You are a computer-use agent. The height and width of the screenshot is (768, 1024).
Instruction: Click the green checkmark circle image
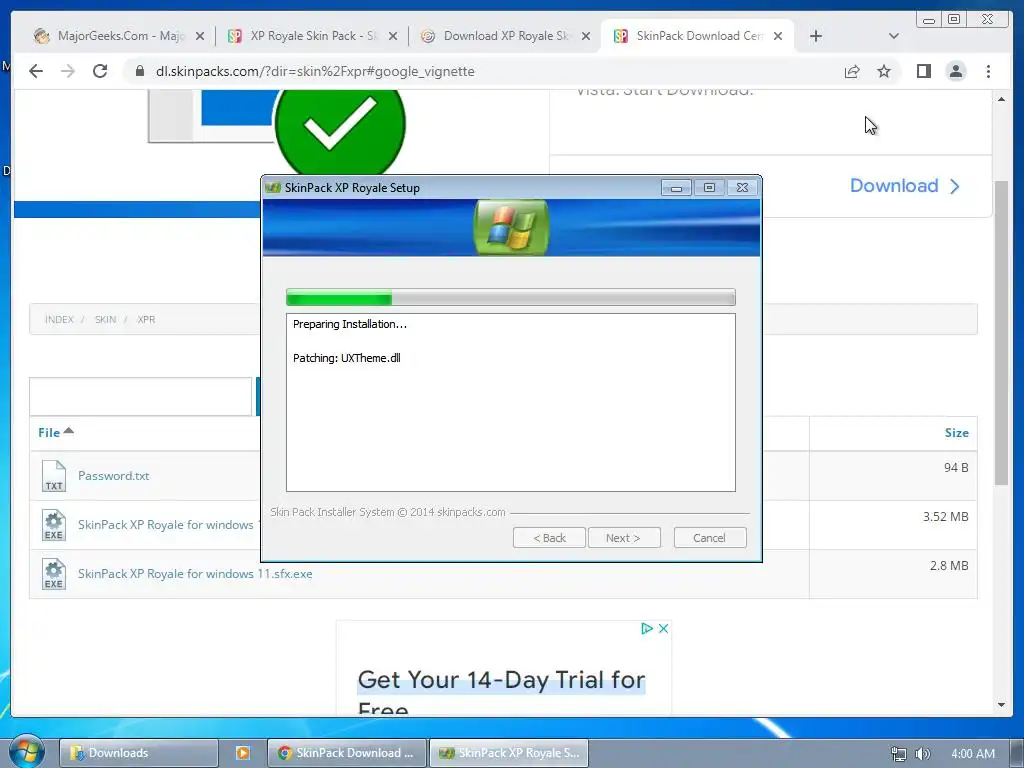[340, 131]
